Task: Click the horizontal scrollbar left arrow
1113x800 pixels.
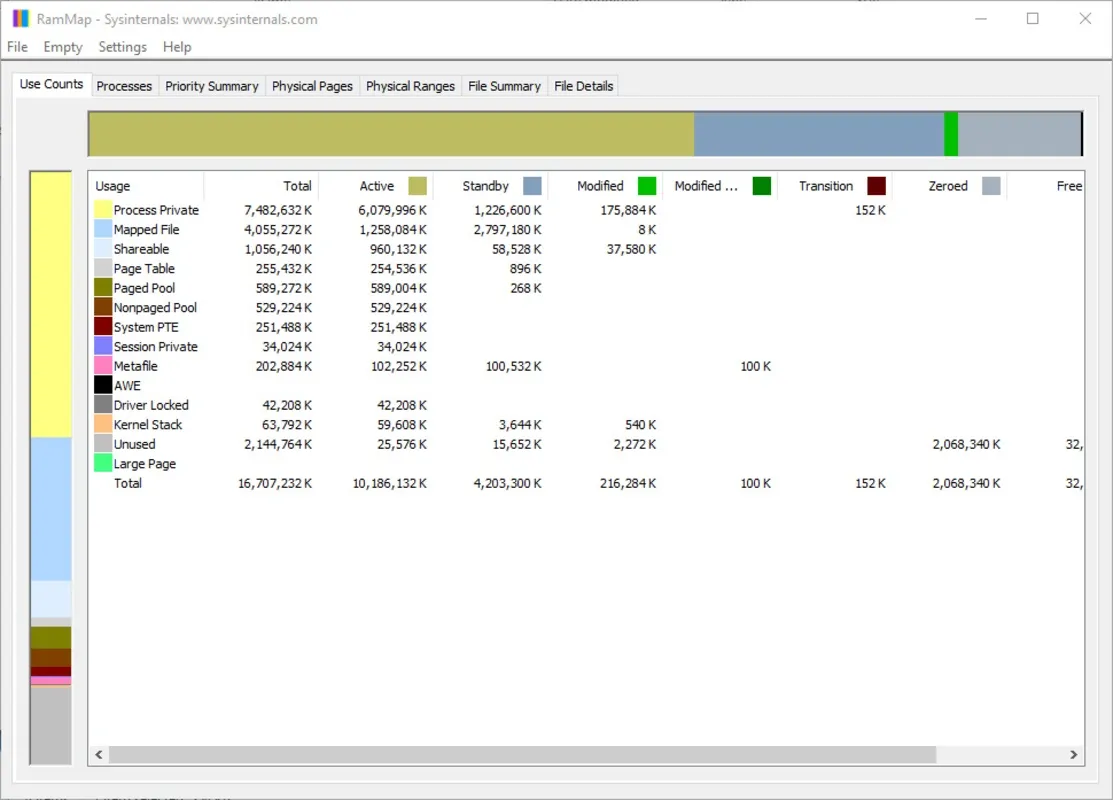Action: [99, 755]
